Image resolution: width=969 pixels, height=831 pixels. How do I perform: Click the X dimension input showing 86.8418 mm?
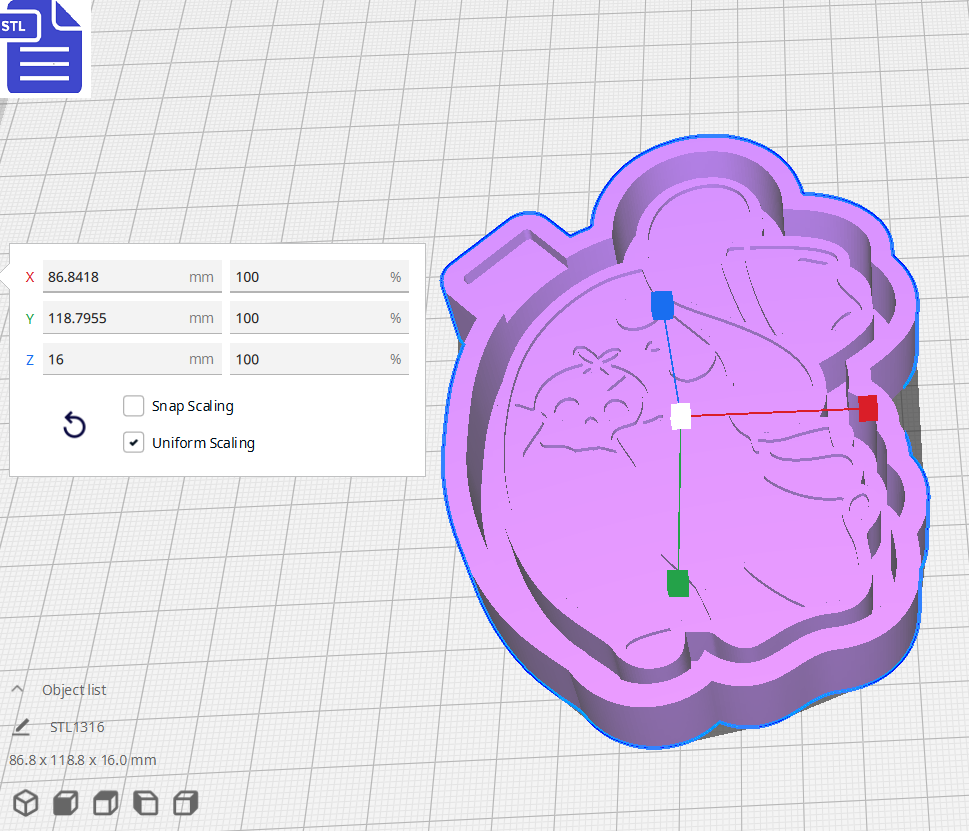point(132,277)
